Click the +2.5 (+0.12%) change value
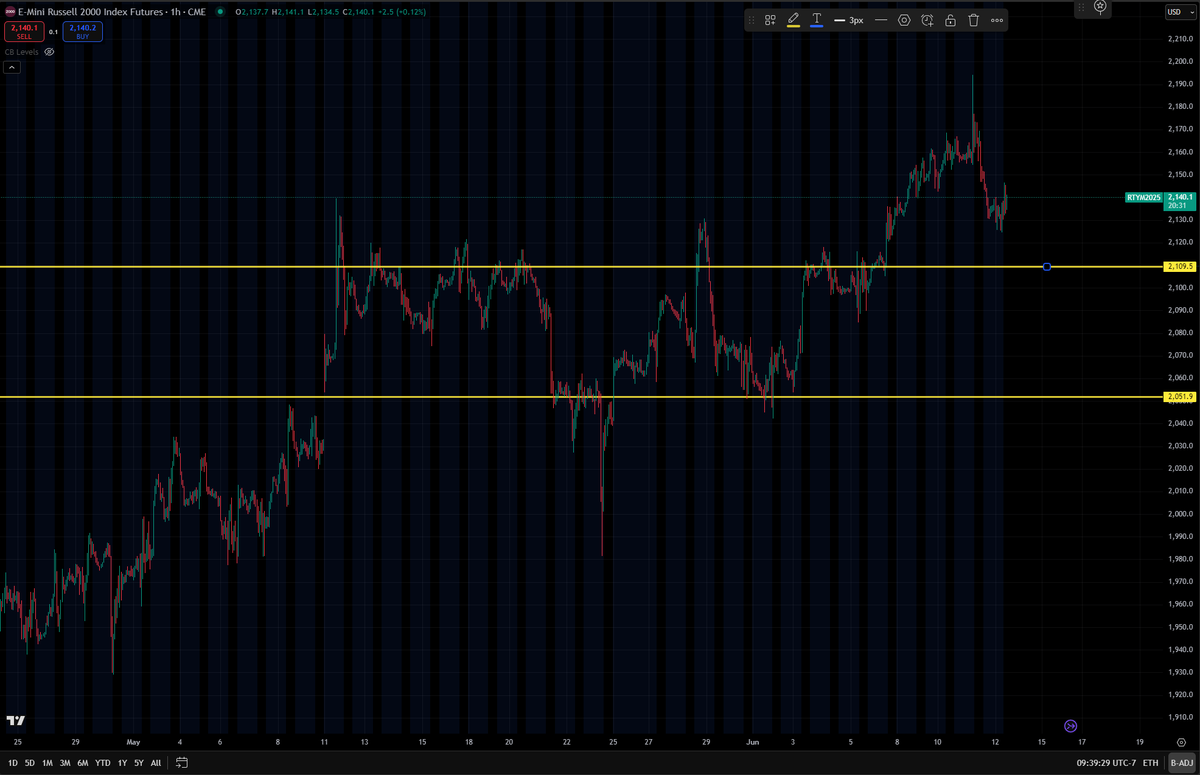Viewport: 1200px width, 775px height. point(401,12)
